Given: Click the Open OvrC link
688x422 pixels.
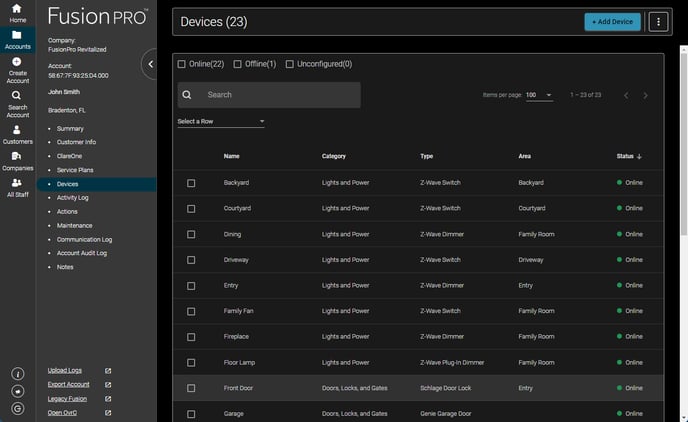Looking at the screenshot, I should coord(62,413).
